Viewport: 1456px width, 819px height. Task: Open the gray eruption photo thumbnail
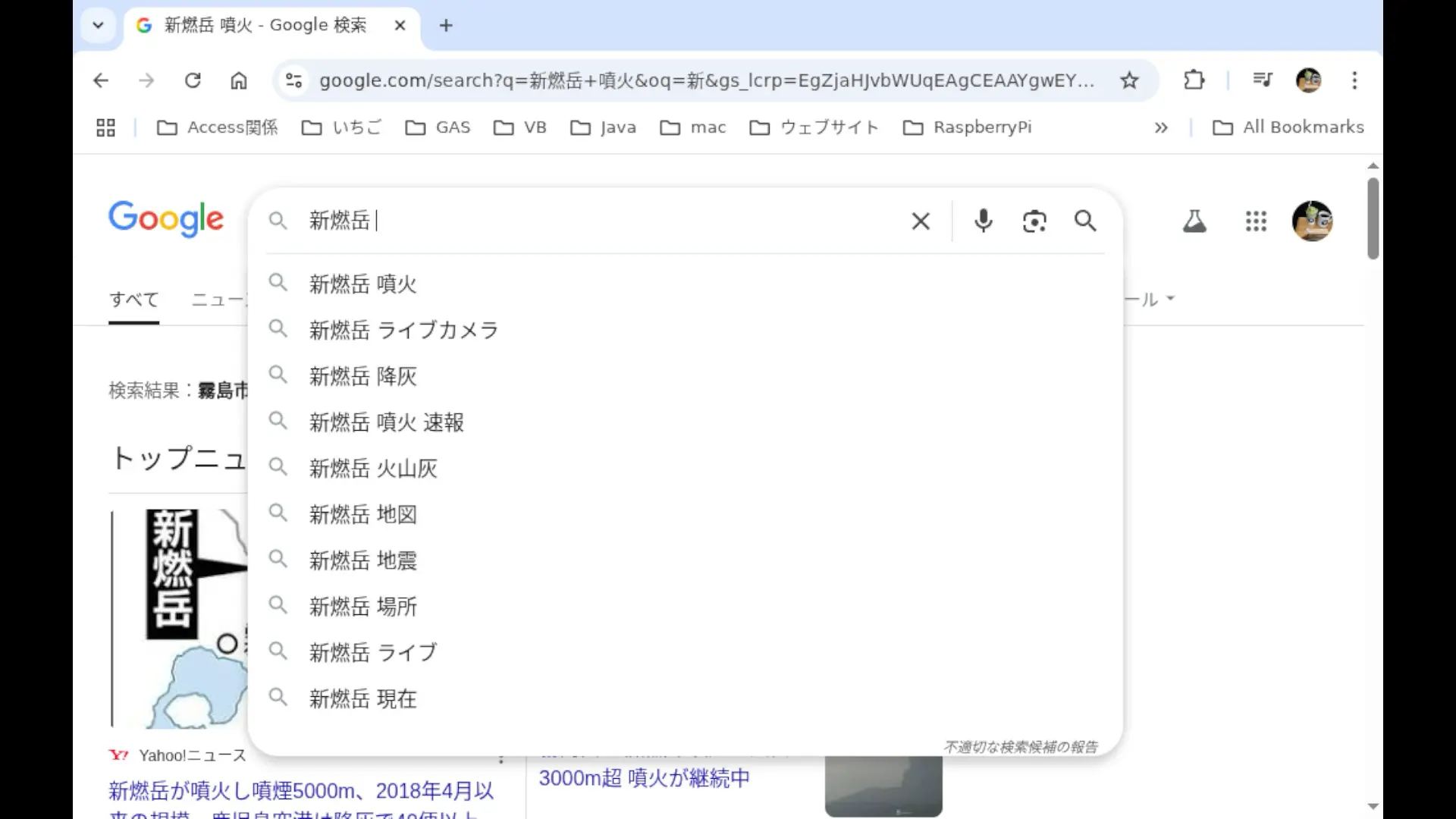883,786
